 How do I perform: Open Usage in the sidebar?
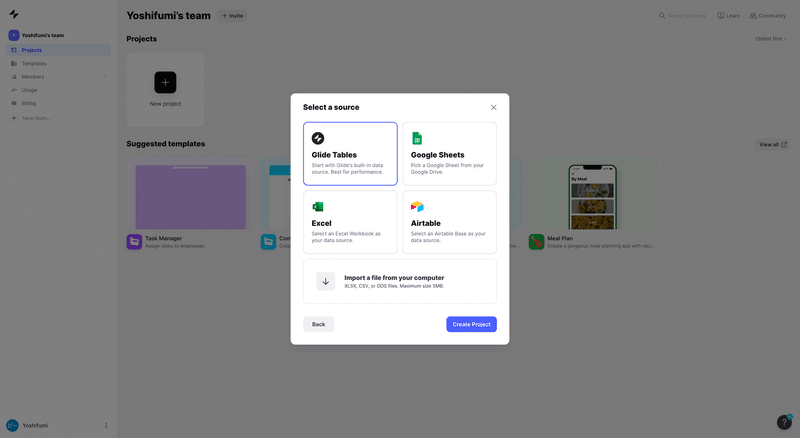point(58,90)
